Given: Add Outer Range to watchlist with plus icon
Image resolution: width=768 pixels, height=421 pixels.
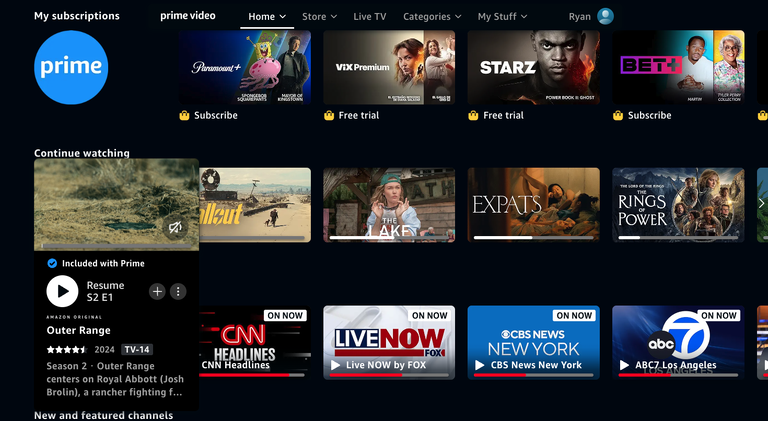Looking at the screenshot, I should coord(157,292).
